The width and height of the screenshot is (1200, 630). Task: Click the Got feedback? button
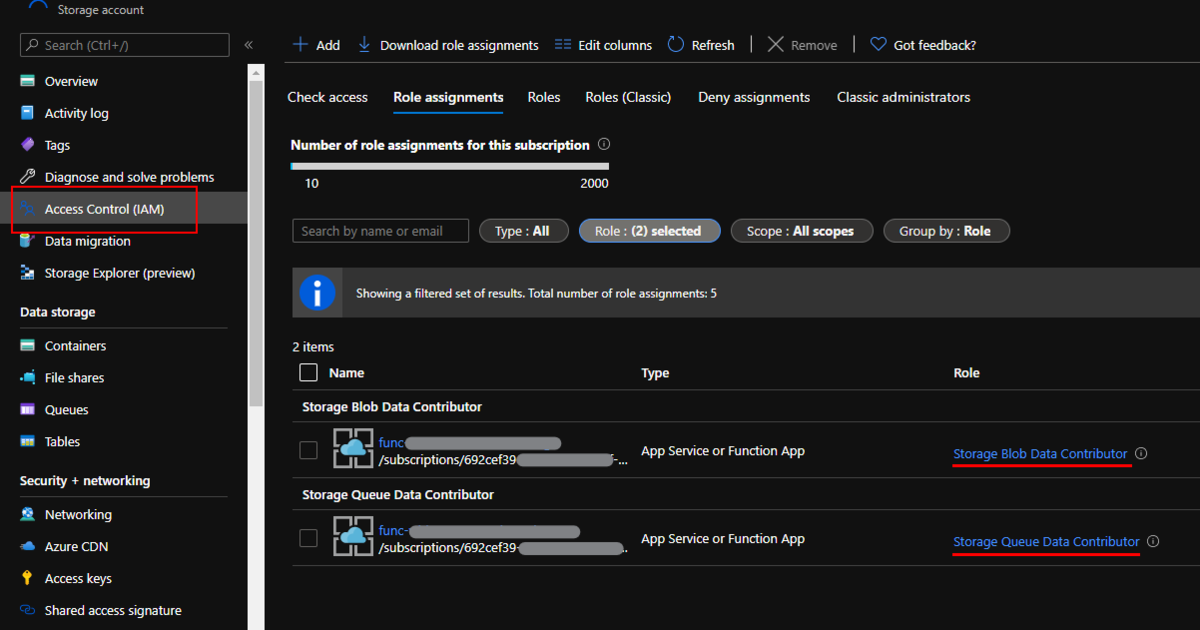(x=922, y=45)
